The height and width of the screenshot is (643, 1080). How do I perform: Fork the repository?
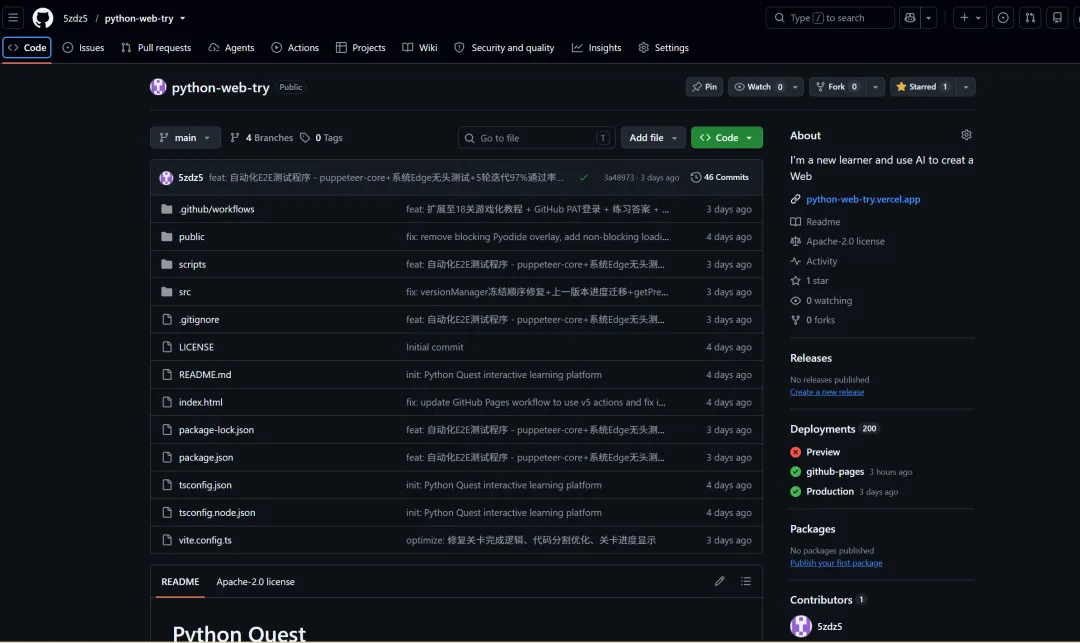[x=838, y=87]
